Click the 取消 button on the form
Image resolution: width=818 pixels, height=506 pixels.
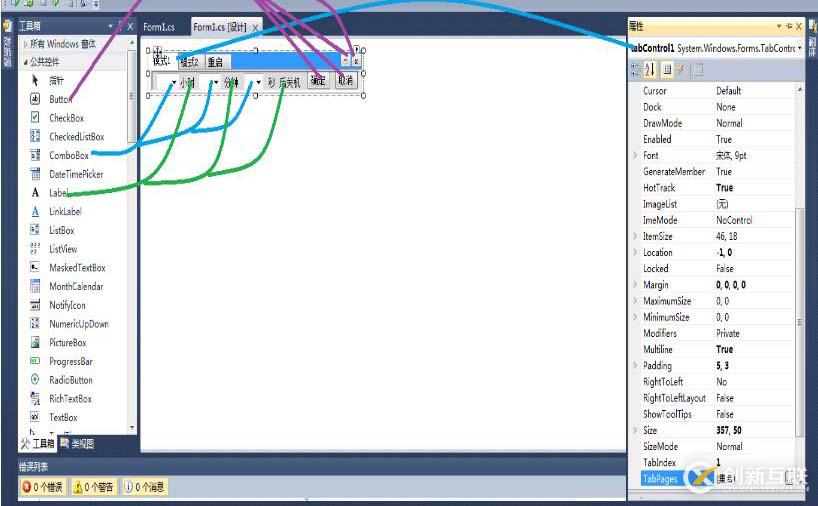click(345, 81)
